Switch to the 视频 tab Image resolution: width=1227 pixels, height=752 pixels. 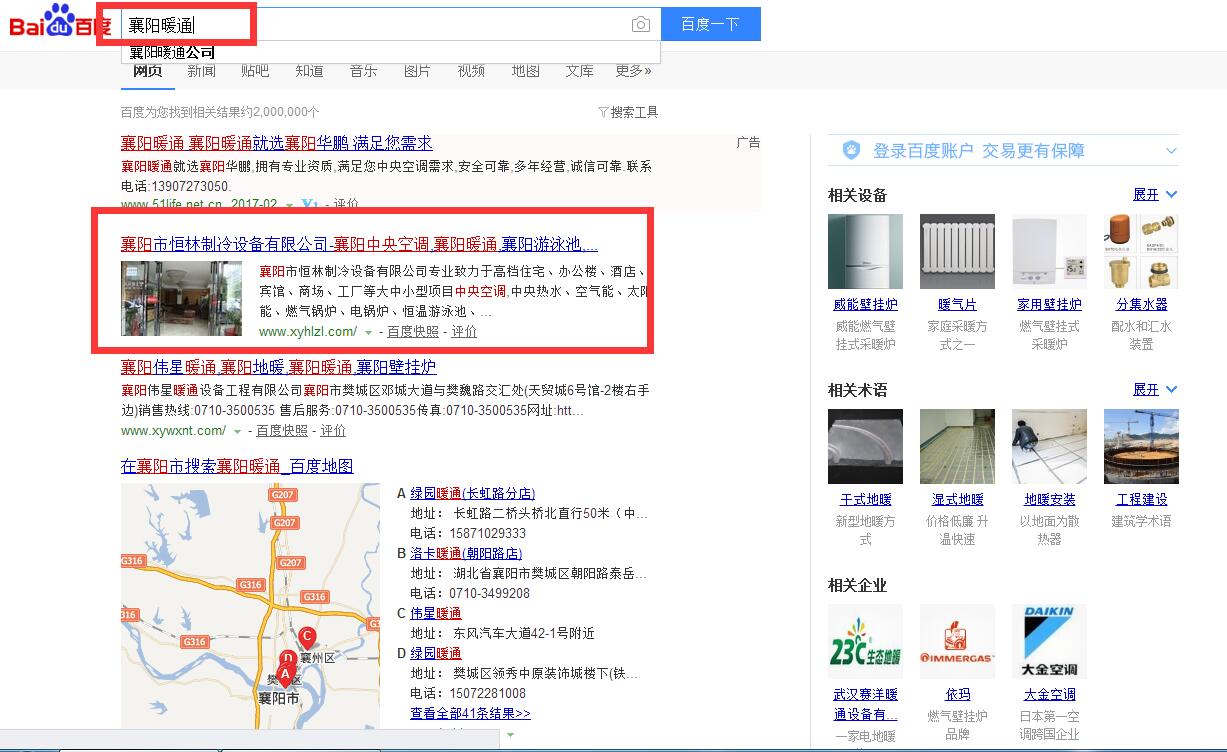tap(471, 71)
